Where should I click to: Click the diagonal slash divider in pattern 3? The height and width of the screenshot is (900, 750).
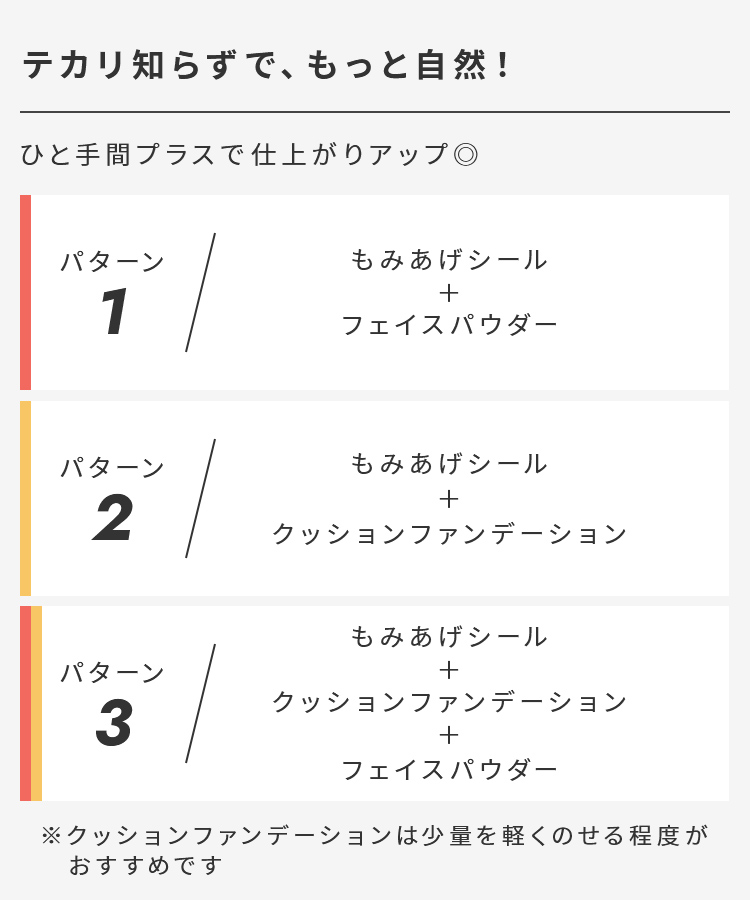tap(200, 703)
